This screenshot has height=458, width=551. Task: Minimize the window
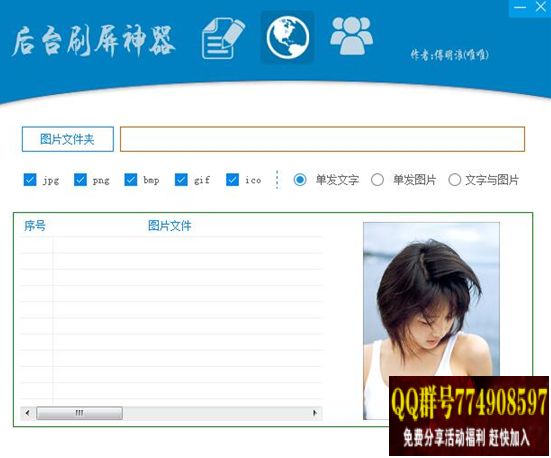point(520,7)
